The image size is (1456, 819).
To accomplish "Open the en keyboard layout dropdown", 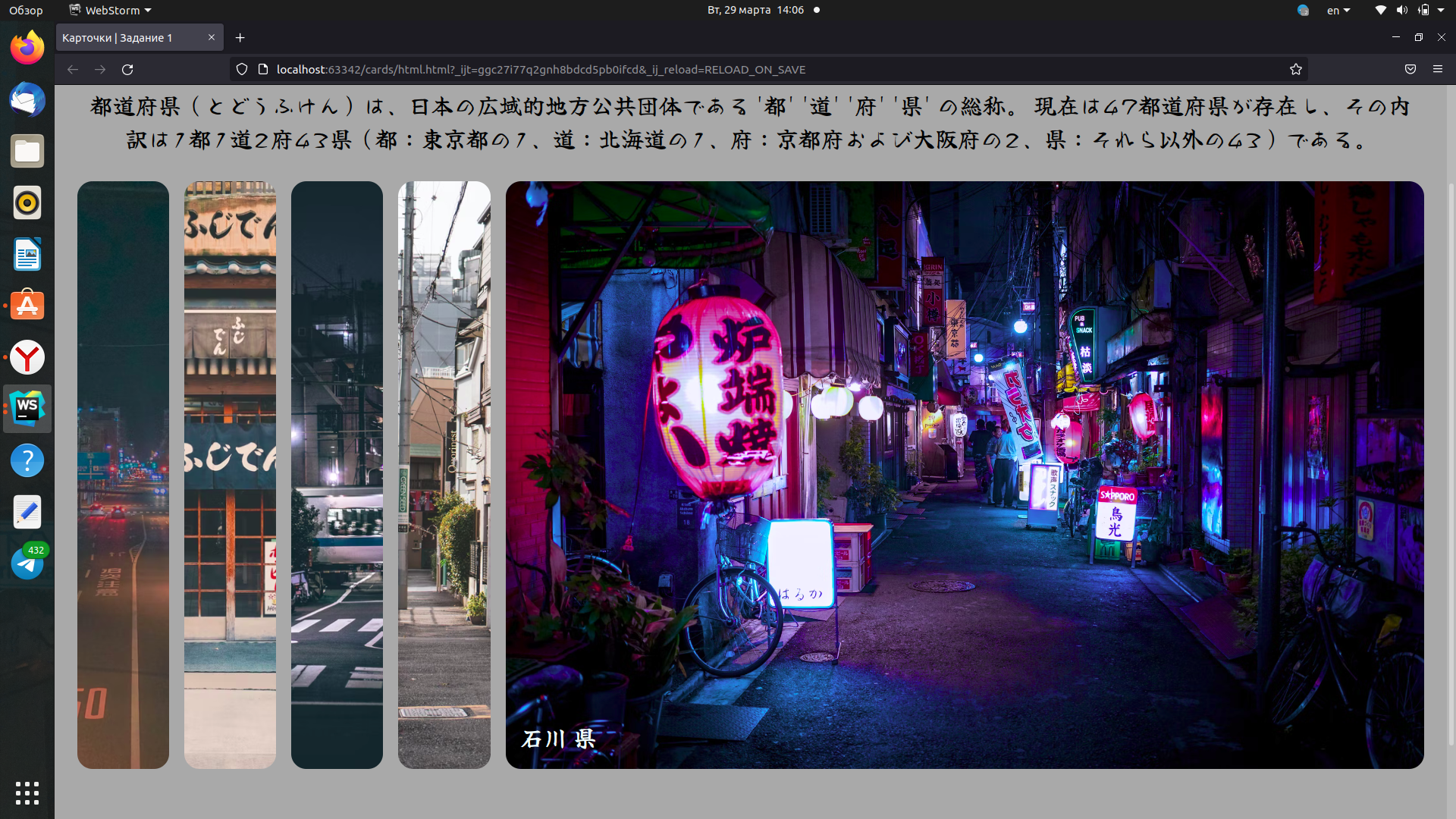I will 1338,10.
